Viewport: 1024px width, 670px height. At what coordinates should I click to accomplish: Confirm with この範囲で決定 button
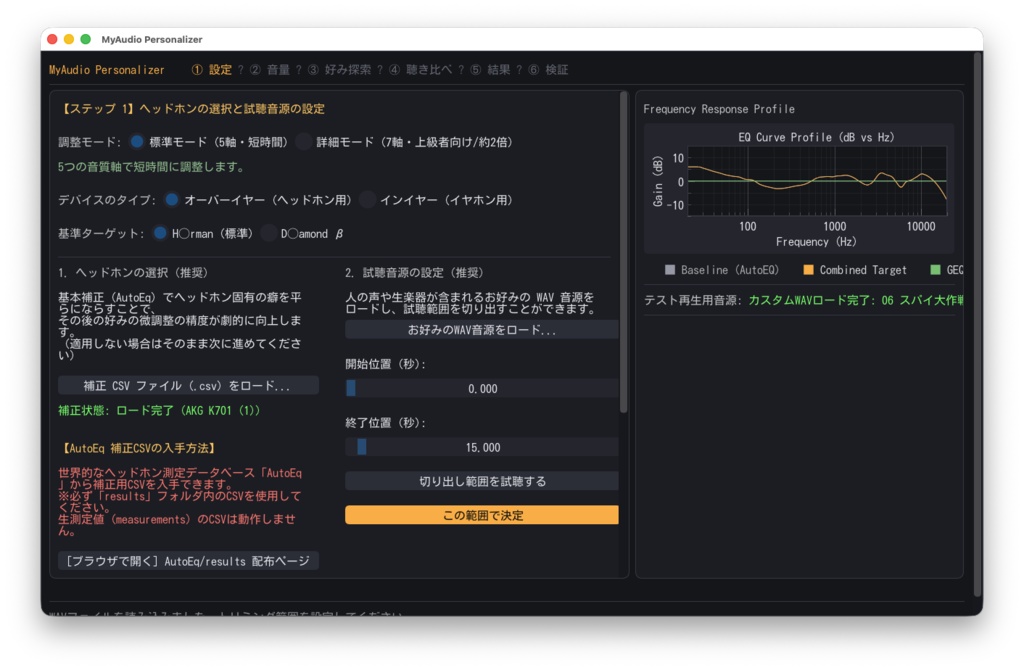(481, 515)
